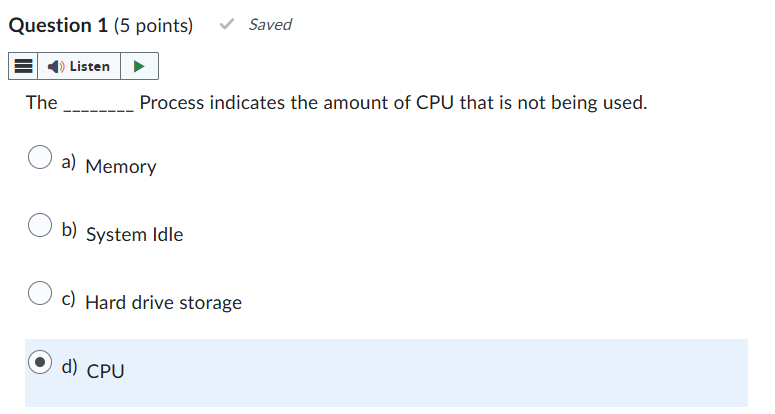
Task: Select the radio button for Memory
Action: (39, 158)
